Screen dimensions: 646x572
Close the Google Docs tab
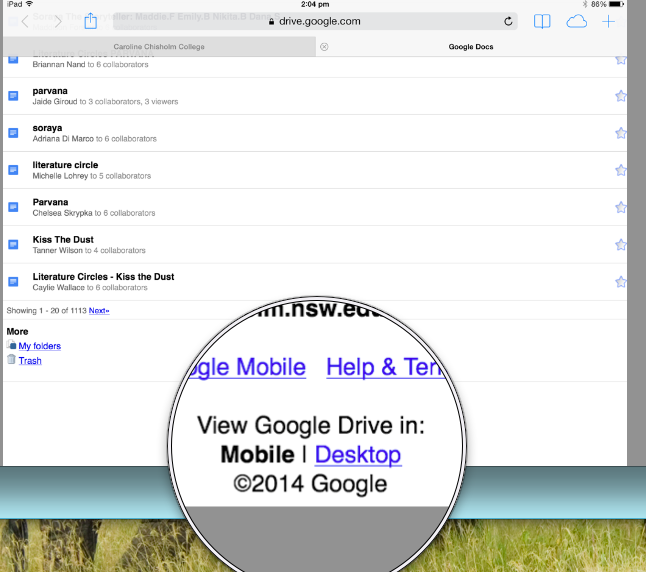(324, 47)
